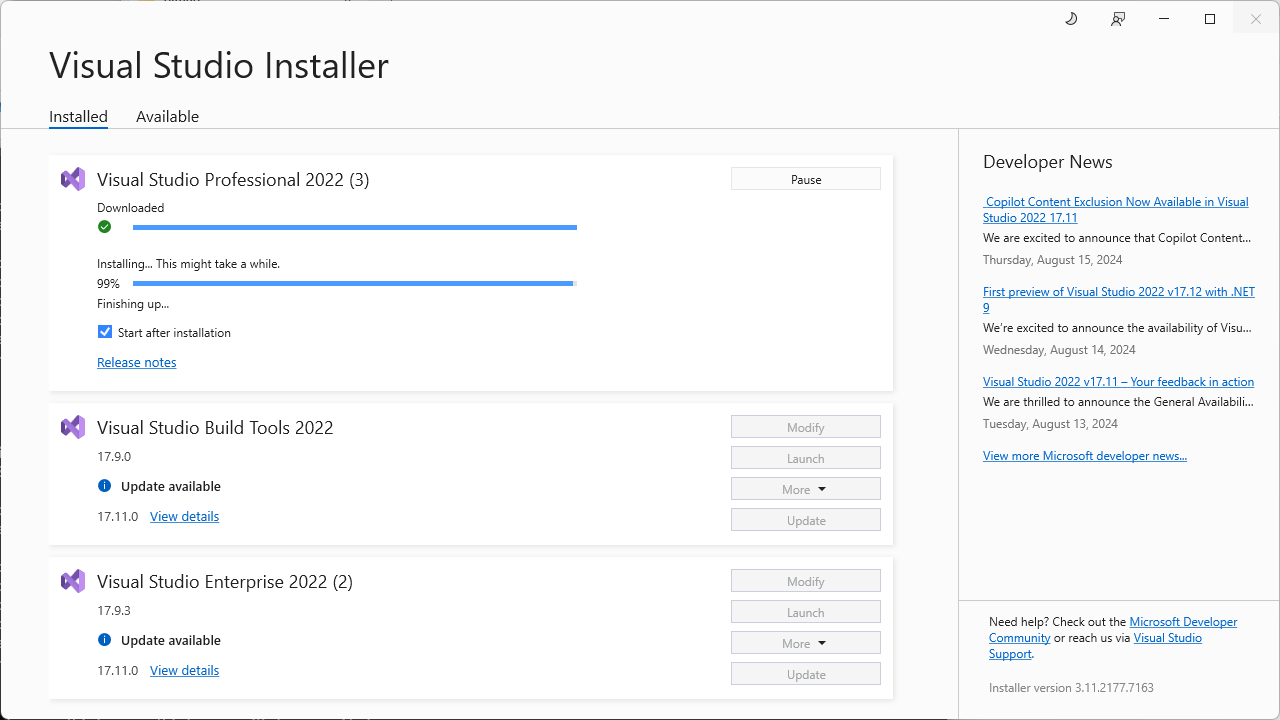Click Build Tools version 17.9.0 text
Screen dimensions: 1280x720
[114, 456]
